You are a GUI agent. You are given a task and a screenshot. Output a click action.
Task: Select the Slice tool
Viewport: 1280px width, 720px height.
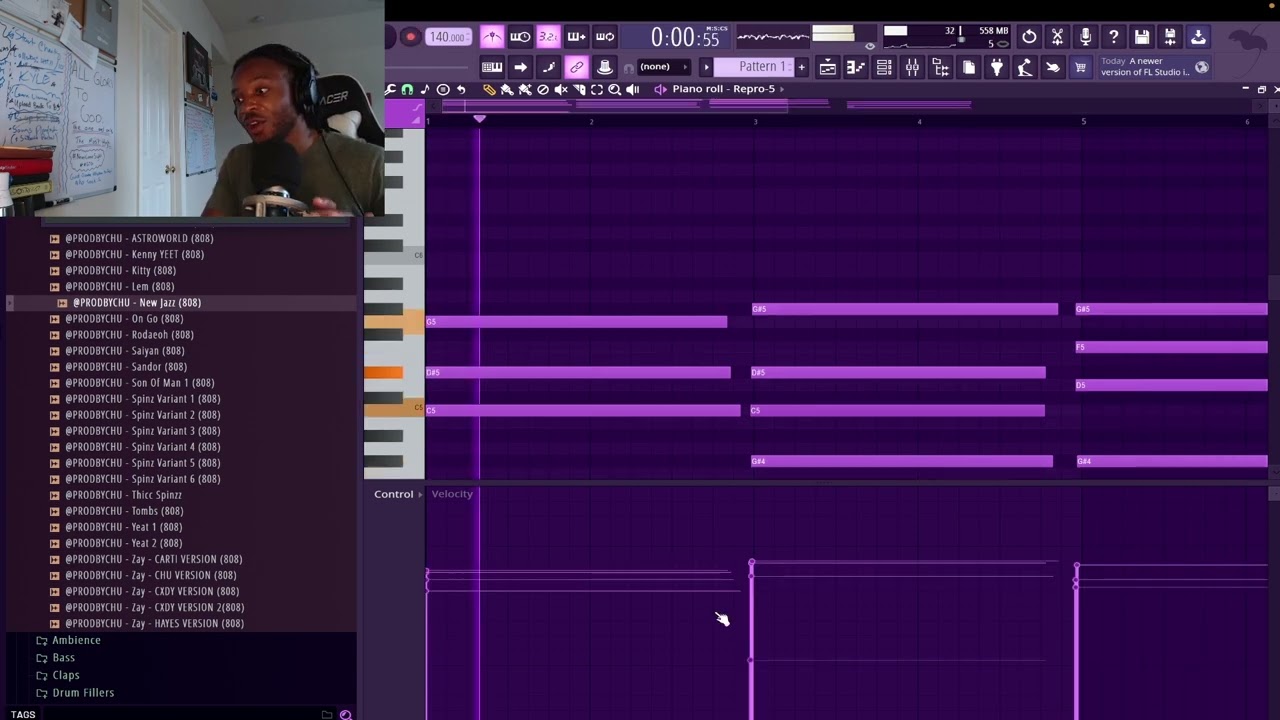[x=579, y=89]
